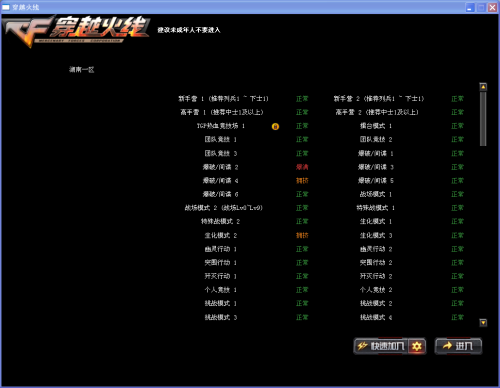The image size is (500, 388).
Task: Select the TGP热血竞技场 1 channel
Action: tap(221, 126)
